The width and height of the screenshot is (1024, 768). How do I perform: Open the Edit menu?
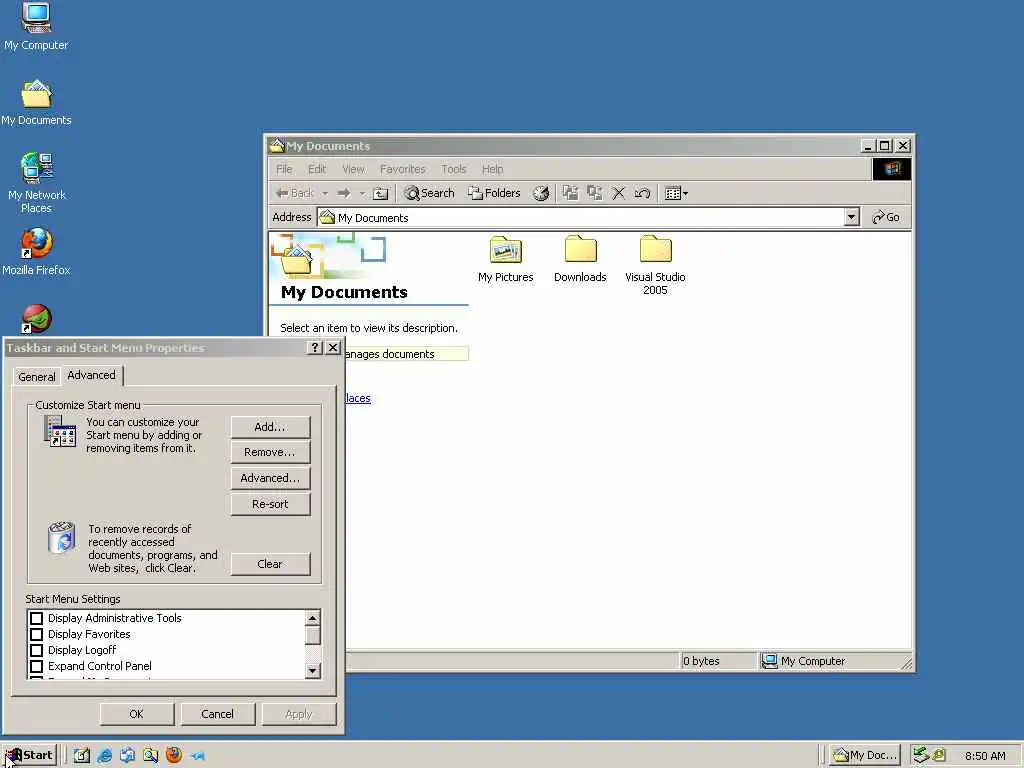pos(317,169)
